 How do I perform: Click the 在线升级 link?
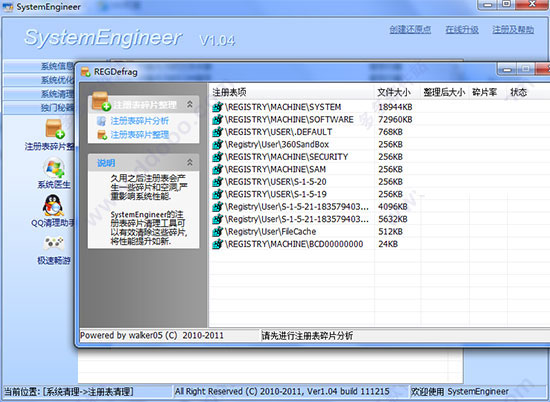pos(462,29)
